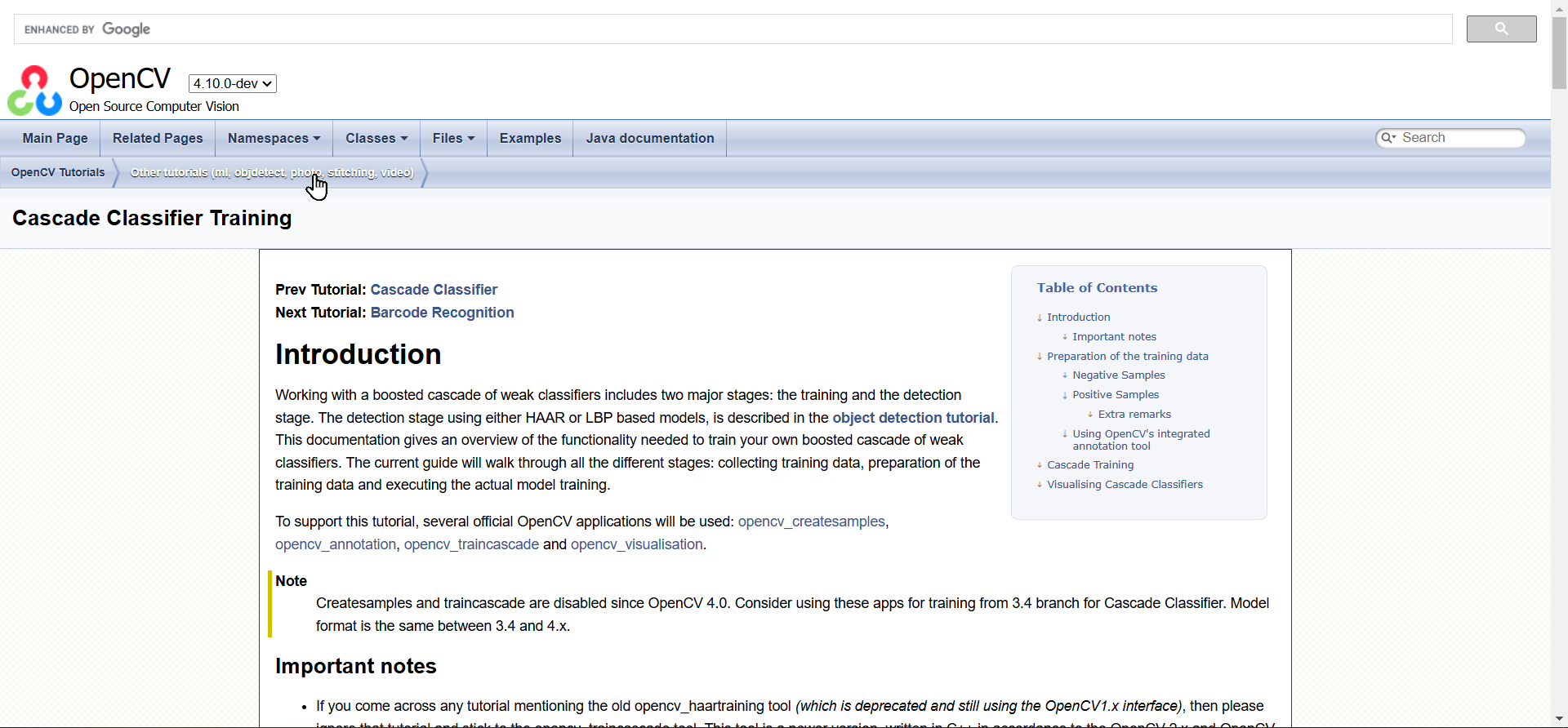The image size is (1568, 728).
Task: Click OpenCV Tutorials breadcrumb
Action: click(58, 173)
